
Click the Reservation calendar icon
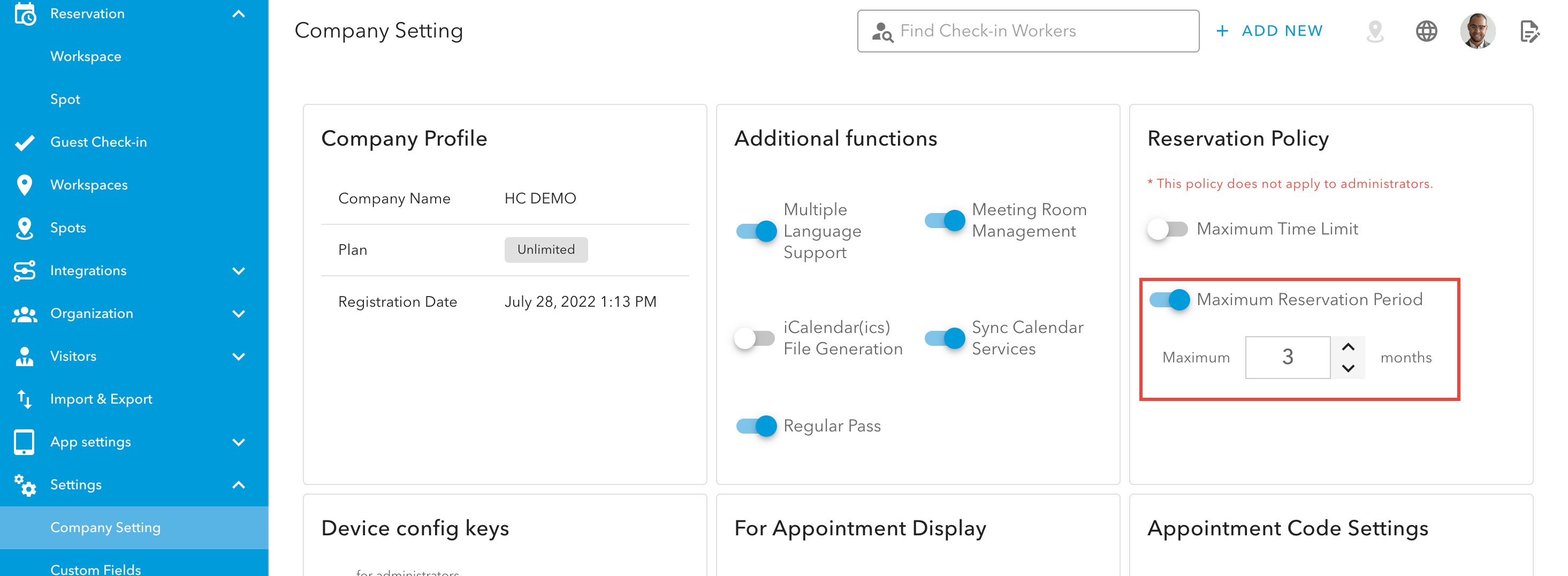[x=24, y=14]
